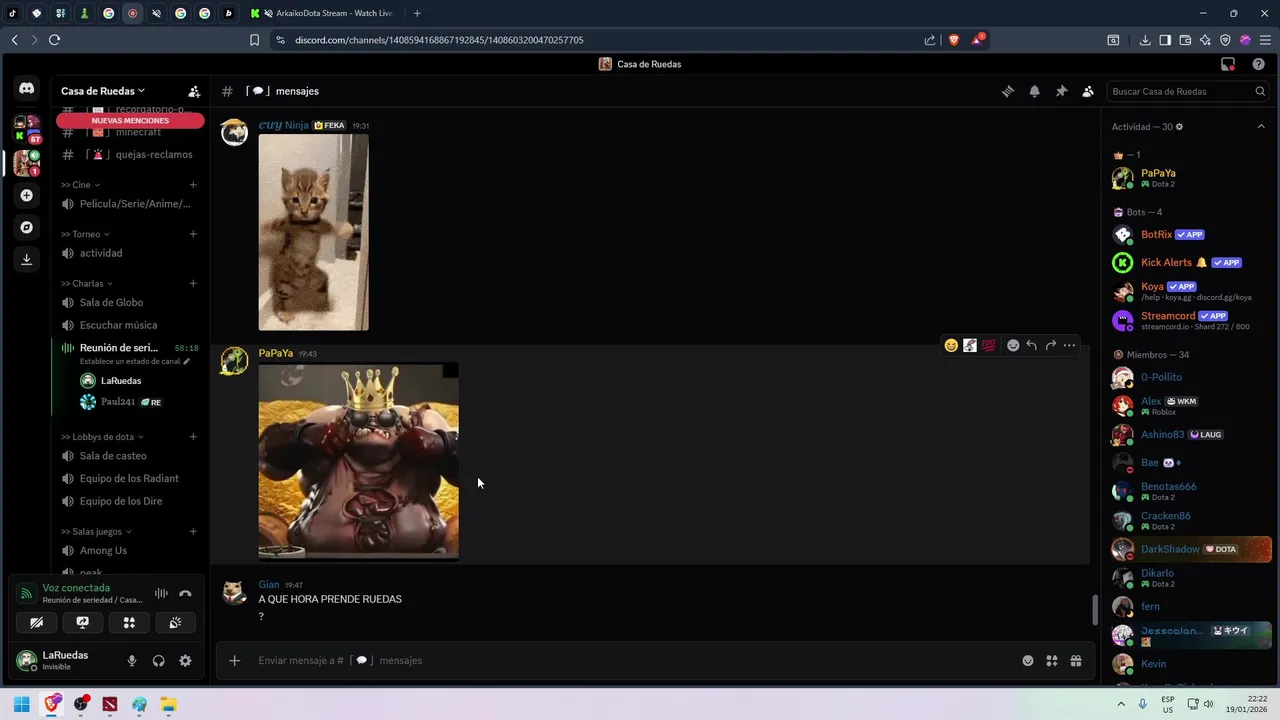Viewport: 1280px width, 720px height.
Task: Reply to PaPaYa message arrow icon
Action: click(1031, 345)
